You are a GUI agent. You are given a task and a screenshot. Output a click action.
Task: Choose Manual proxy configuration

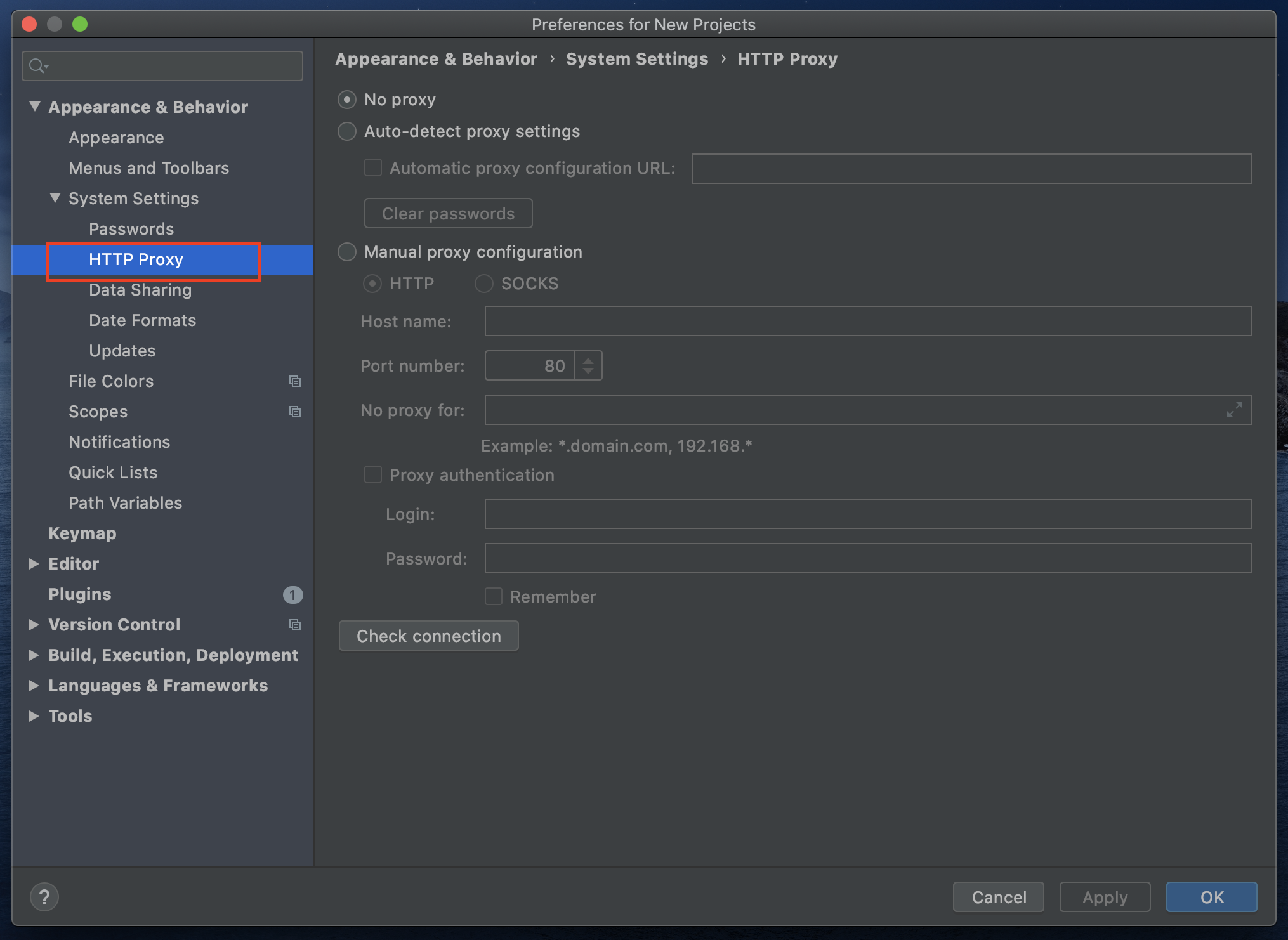tap(347, 252)
